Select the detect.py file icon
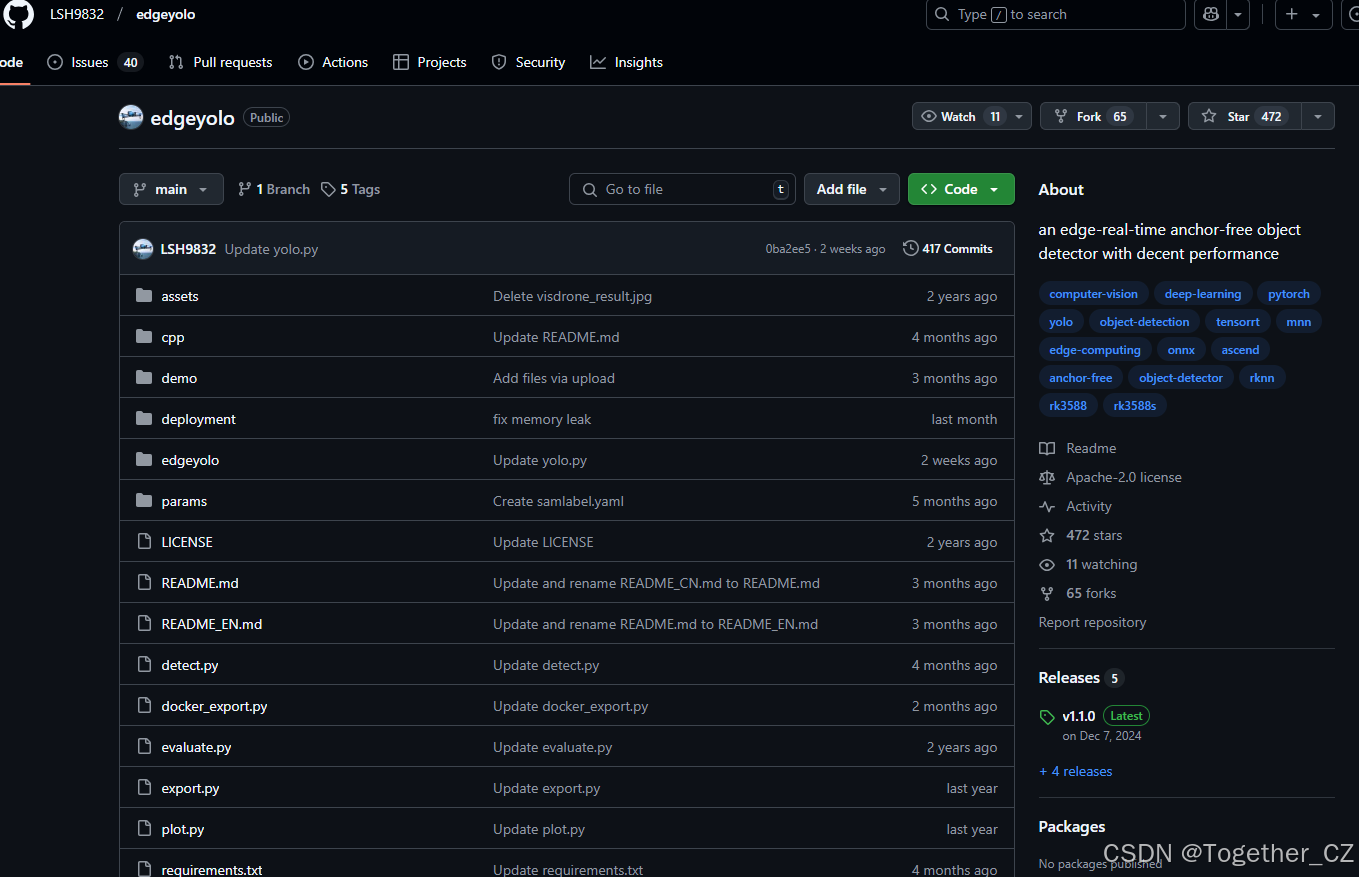 click(144, 665)
